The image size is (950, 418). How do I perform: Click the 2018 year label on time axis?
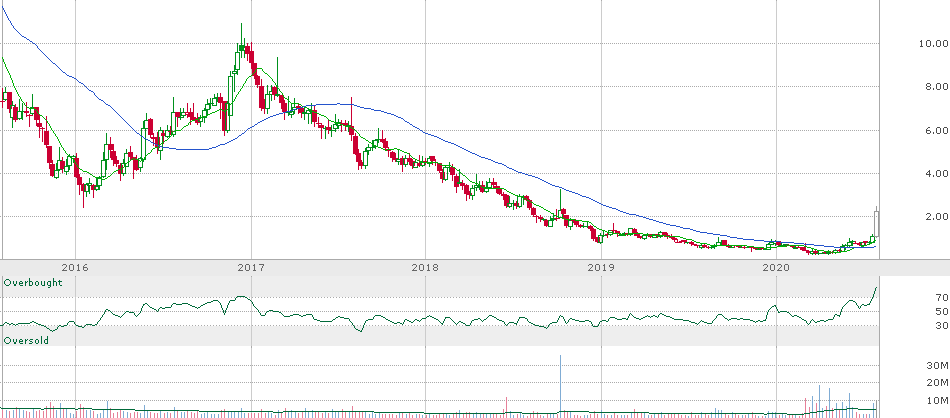pos(426,267)
